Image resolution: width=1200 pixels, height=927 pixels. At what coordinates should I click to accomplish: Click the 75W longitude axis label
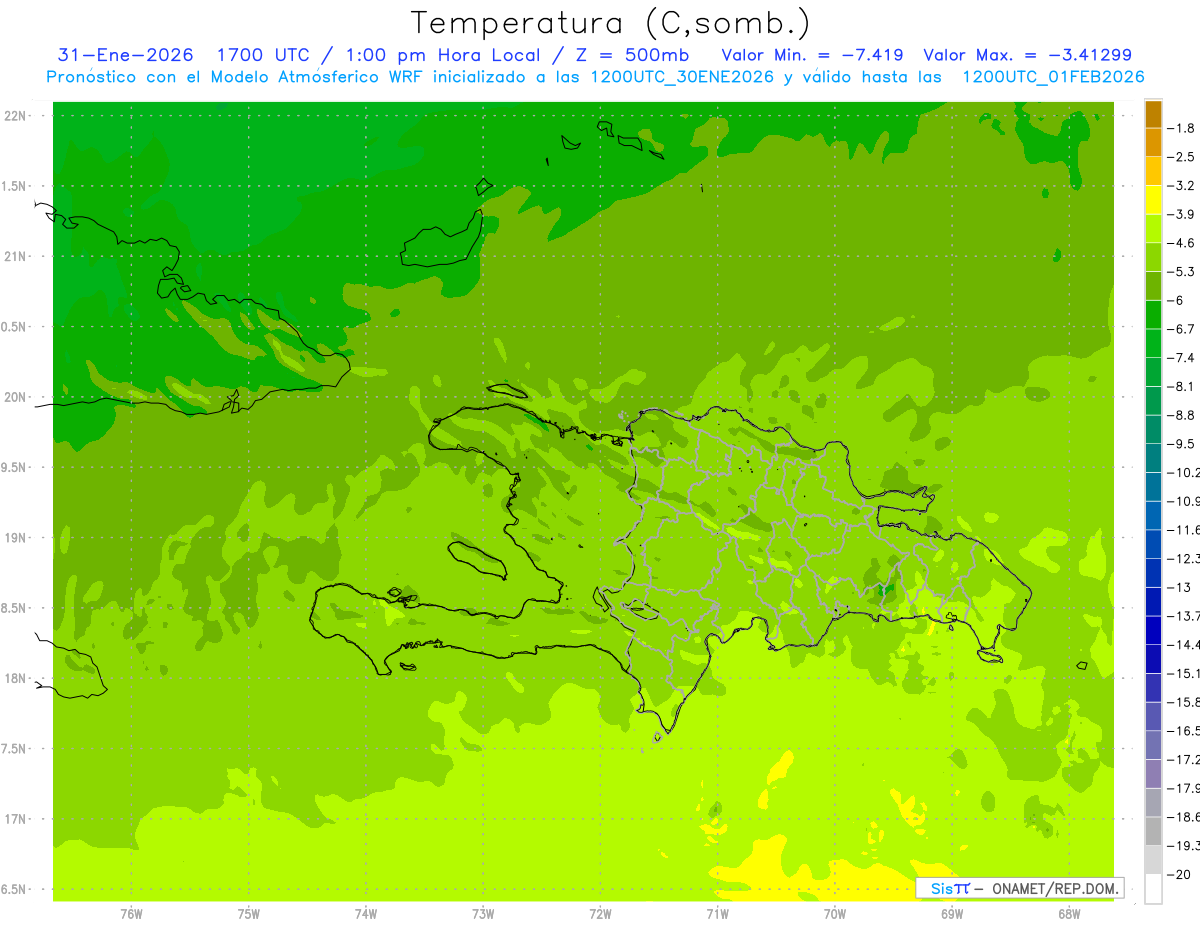[x=249, y=914]
